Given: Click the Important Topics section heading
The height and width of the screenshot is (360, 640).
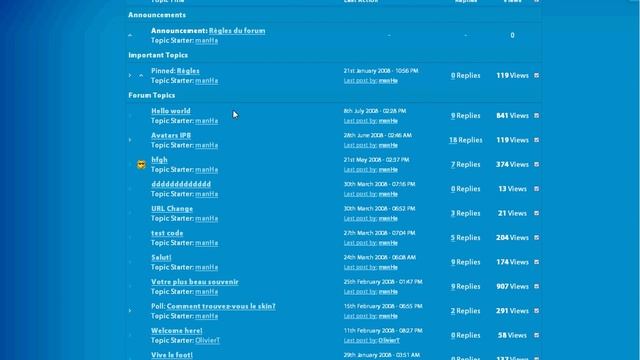Looking at the screenshot, I should 158,56.
